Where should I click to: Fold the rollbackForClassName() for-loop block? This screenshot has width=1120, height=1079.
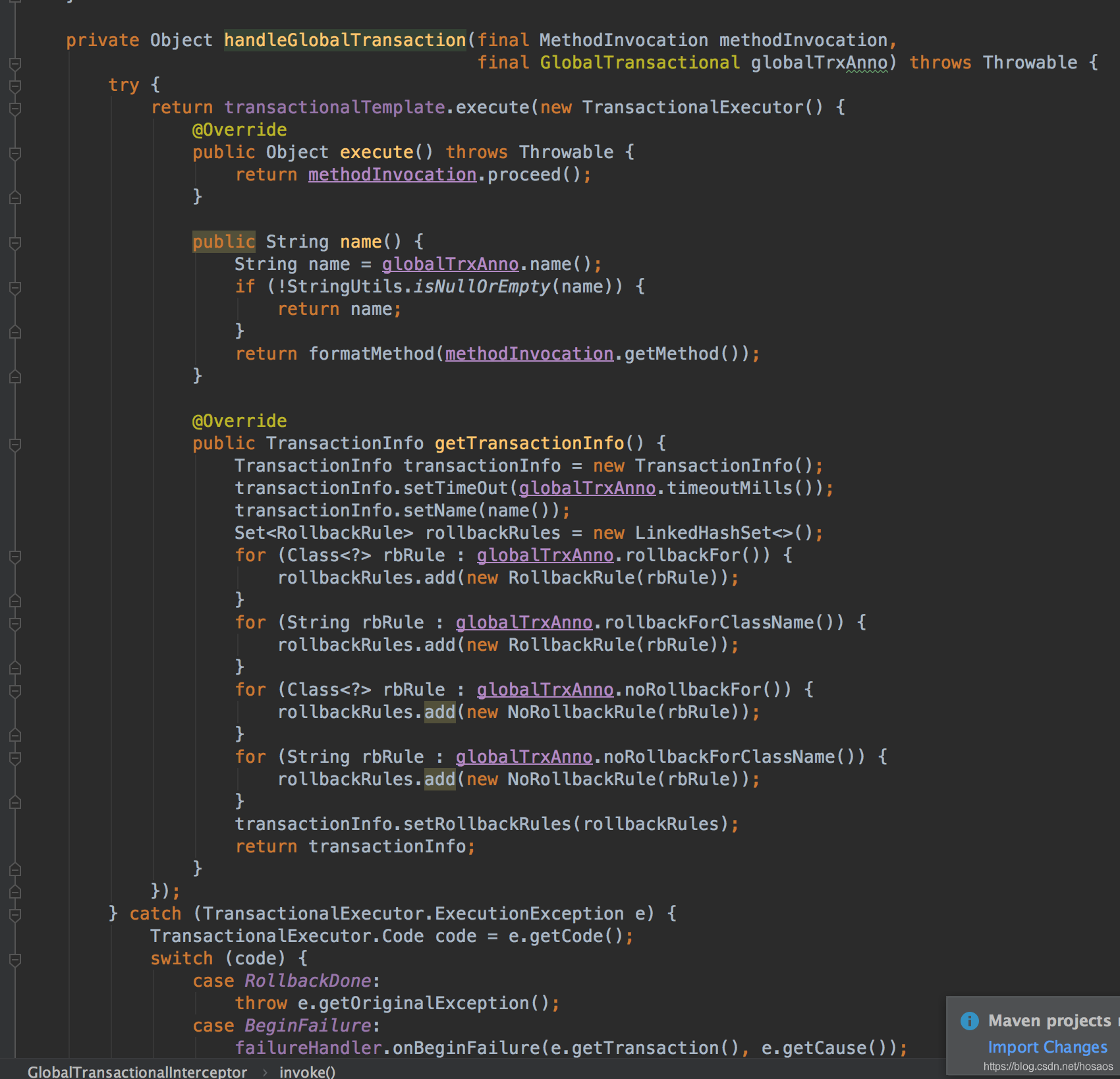[15, 623]
